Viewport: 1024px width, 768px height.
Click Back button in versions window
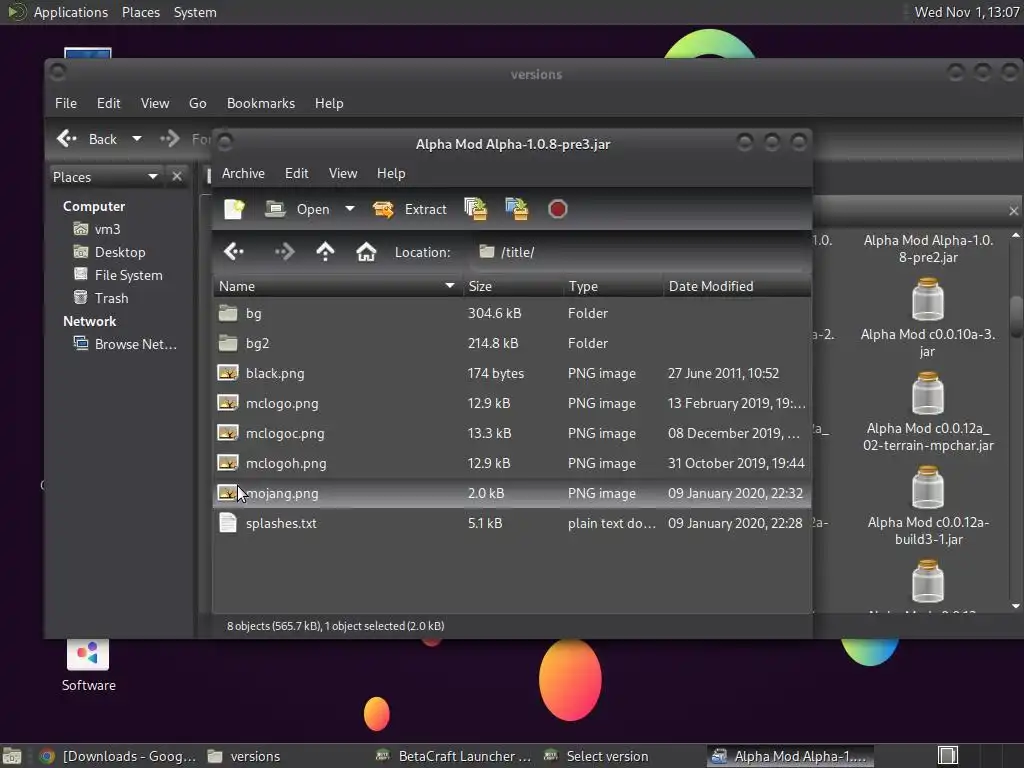click(x=87, y=138)
